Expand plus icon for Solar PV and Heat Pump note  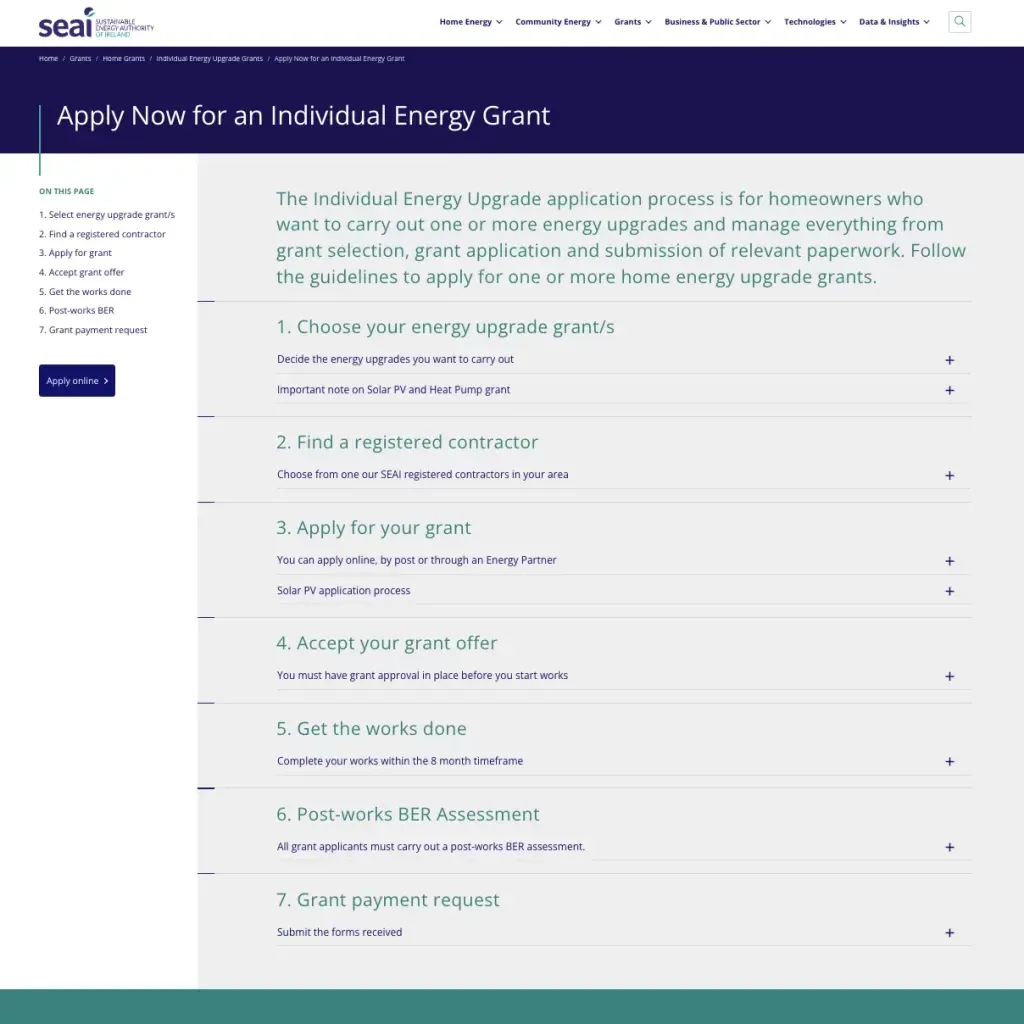click(949, 390)
